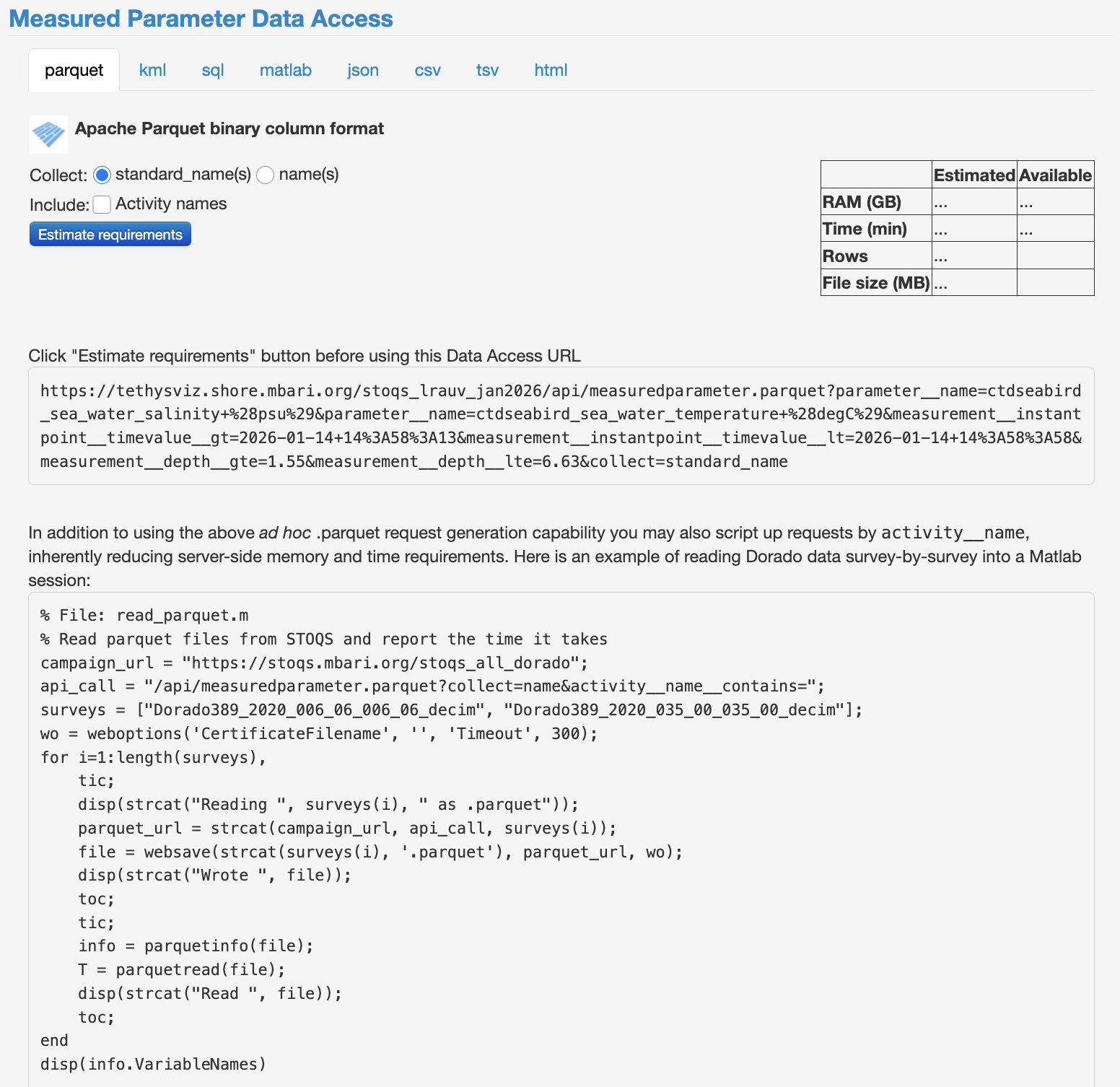Click the '% Read parquet files from STOQS' comment line
Viewport: 1120px width, 1087px height.
[x=324, y=639]
